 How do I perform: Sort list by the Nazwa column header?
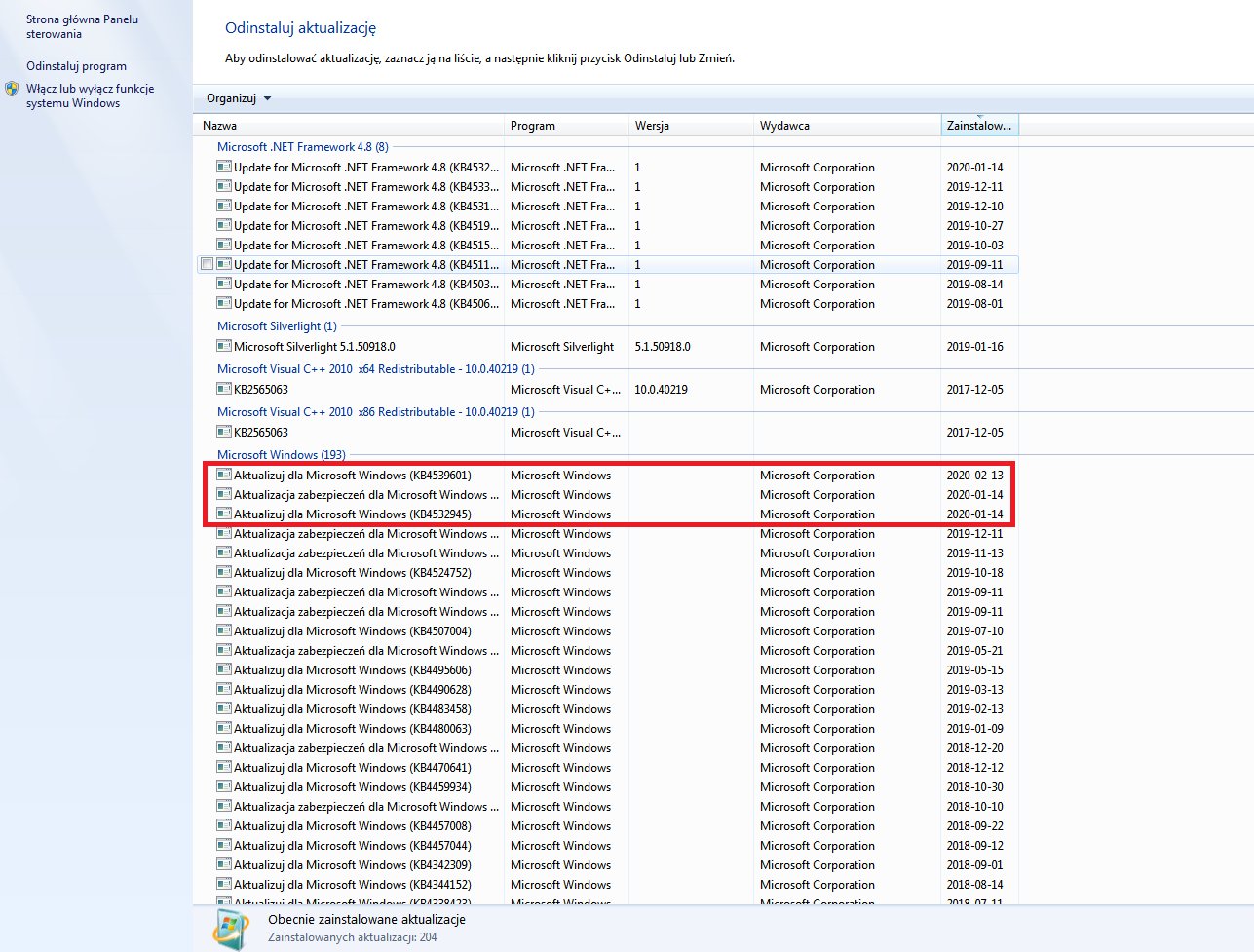tap(349, 126)
